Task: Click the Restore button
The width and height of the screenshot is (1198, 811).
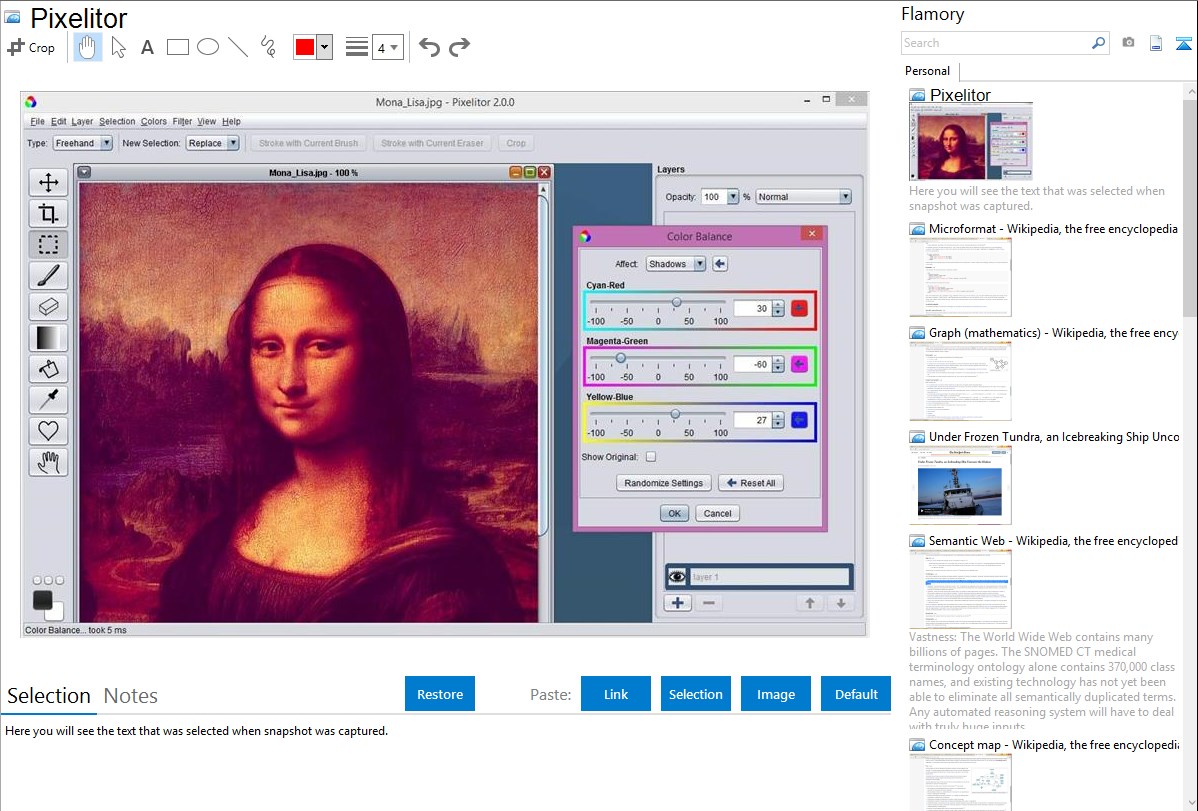Action: [440, 694]
